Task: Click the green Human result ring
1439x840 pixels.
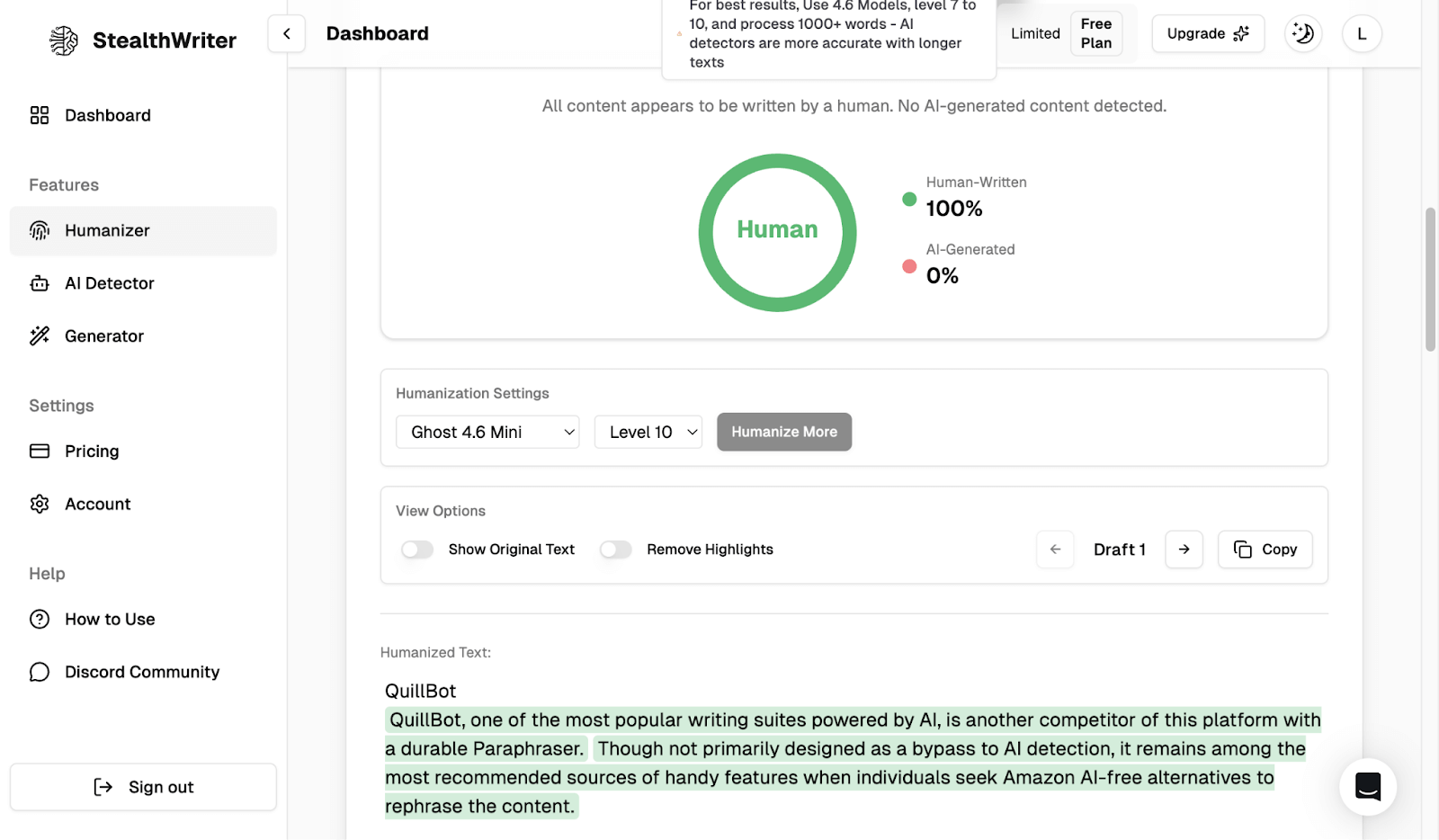Action: [x=778, y=233]
